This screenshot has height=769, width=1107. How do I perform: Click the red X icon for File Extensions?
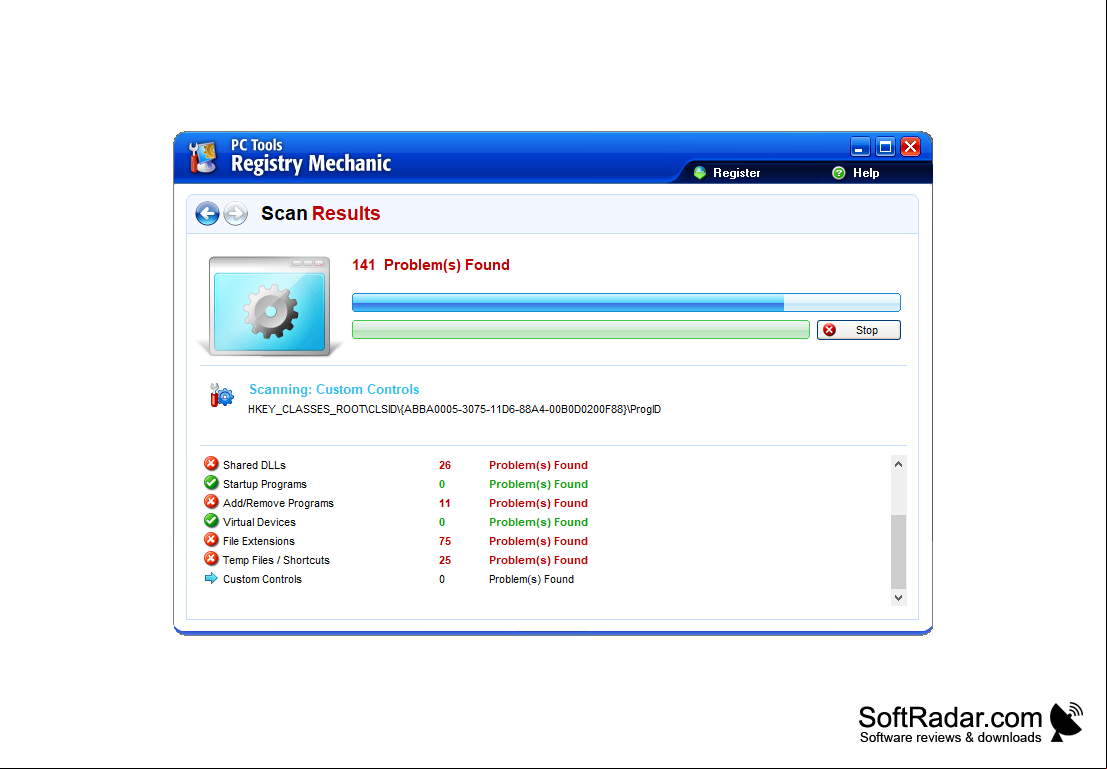point(211,540)
